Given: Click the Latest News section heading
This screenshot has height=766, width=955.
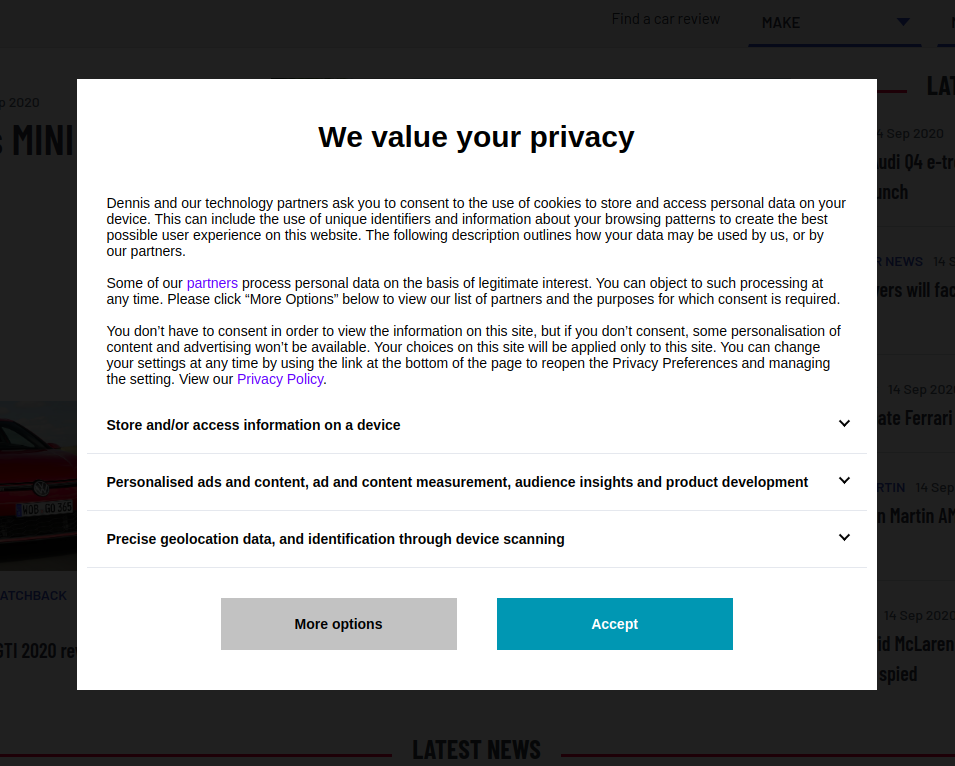Looking at the screenshot, I should (x=476, y=750).
